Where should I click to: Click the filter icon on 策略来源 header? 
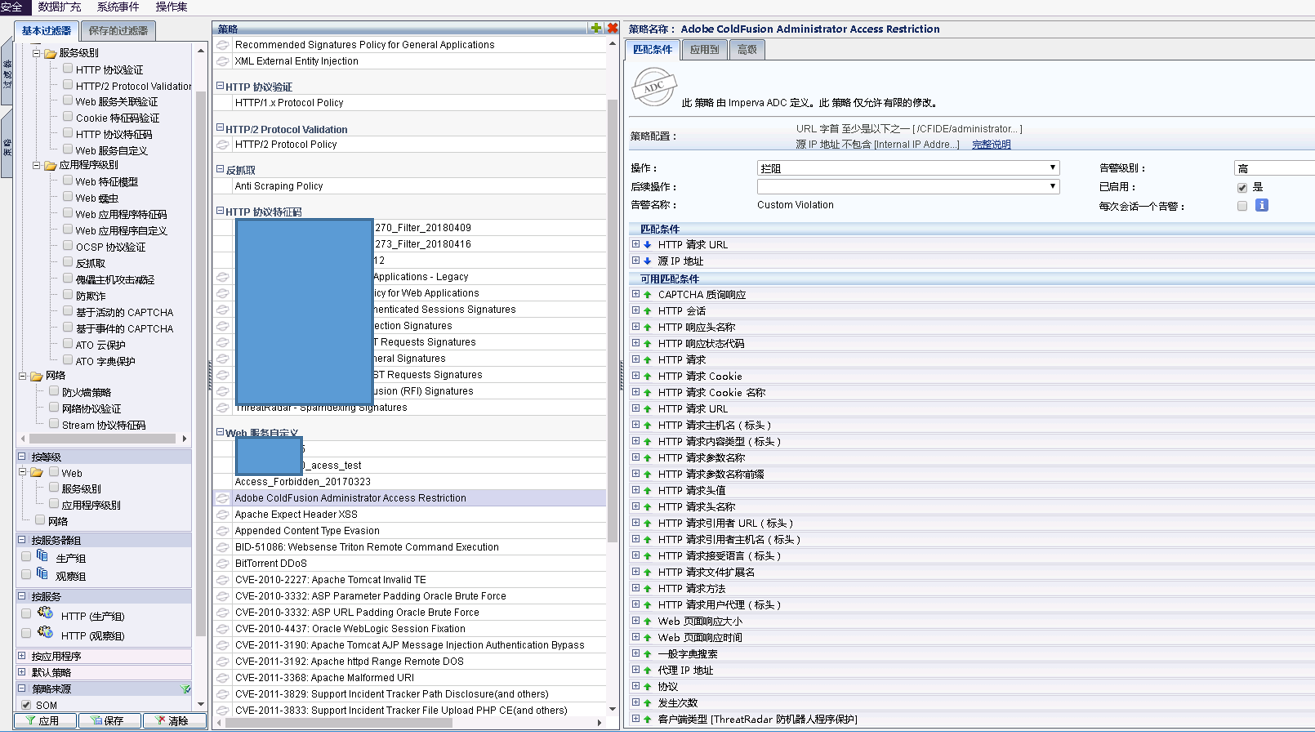[x=185, y=689]
